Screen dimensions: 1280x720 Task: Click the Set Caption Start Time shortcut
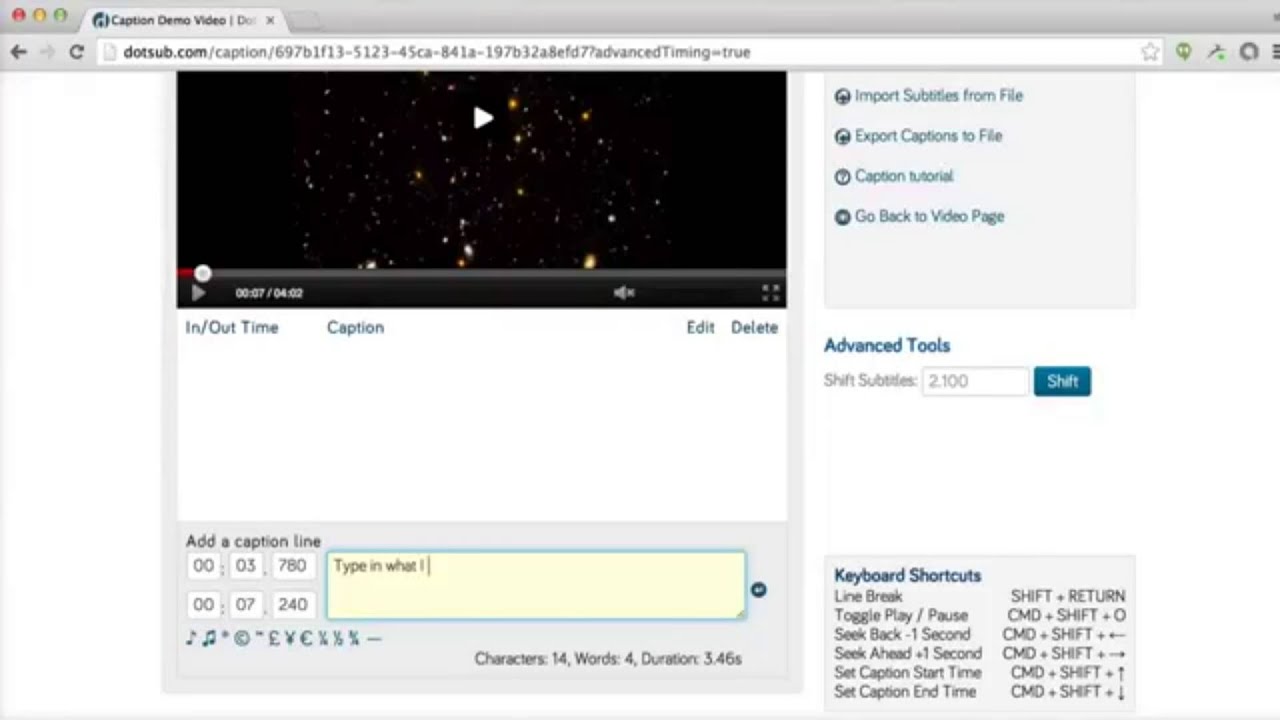(908, 672)
